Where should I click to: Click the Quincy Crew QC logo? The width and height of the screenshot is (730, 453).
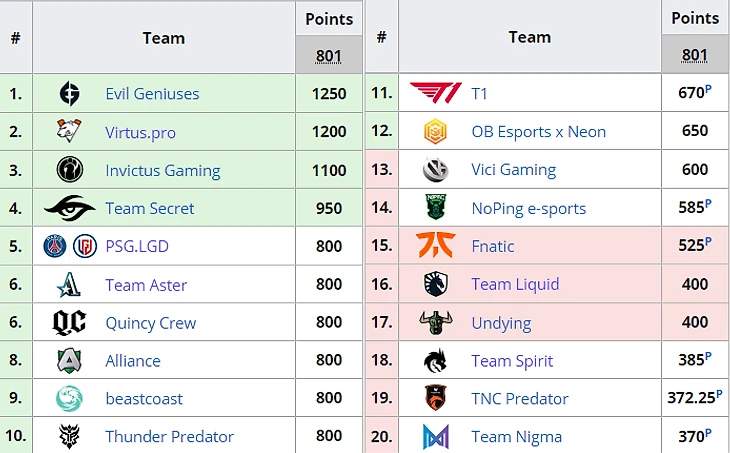(x=69, y=323)
